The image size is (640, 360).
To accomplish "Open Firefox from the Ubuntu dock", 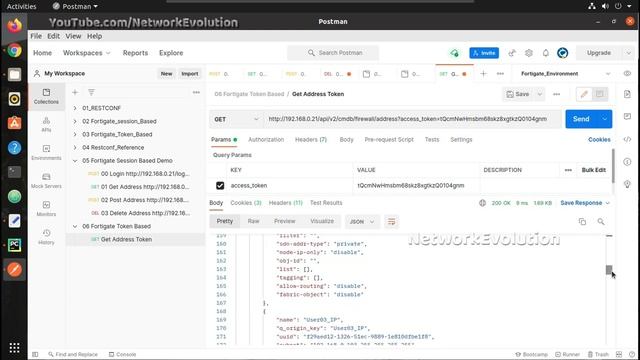I will pyautogui.click(x=14, y=26).
